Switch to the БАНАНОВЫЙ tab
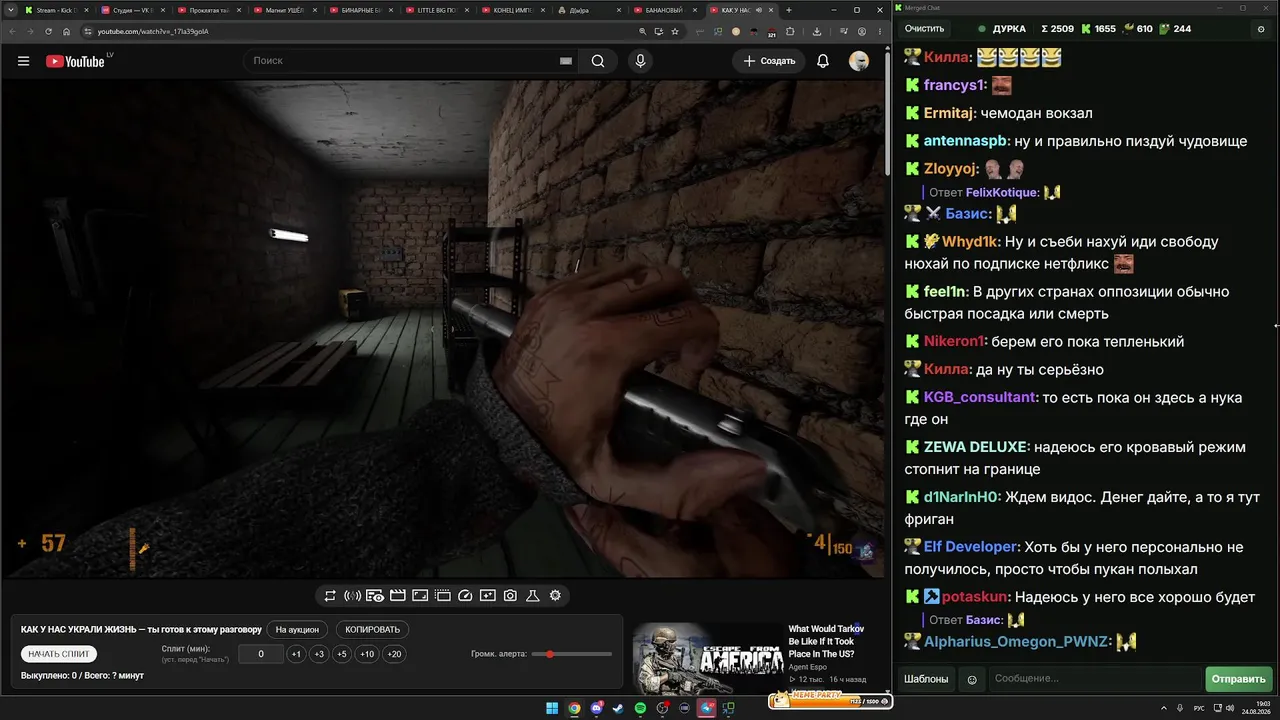1280x720 pixels. (x=666, y=10)
